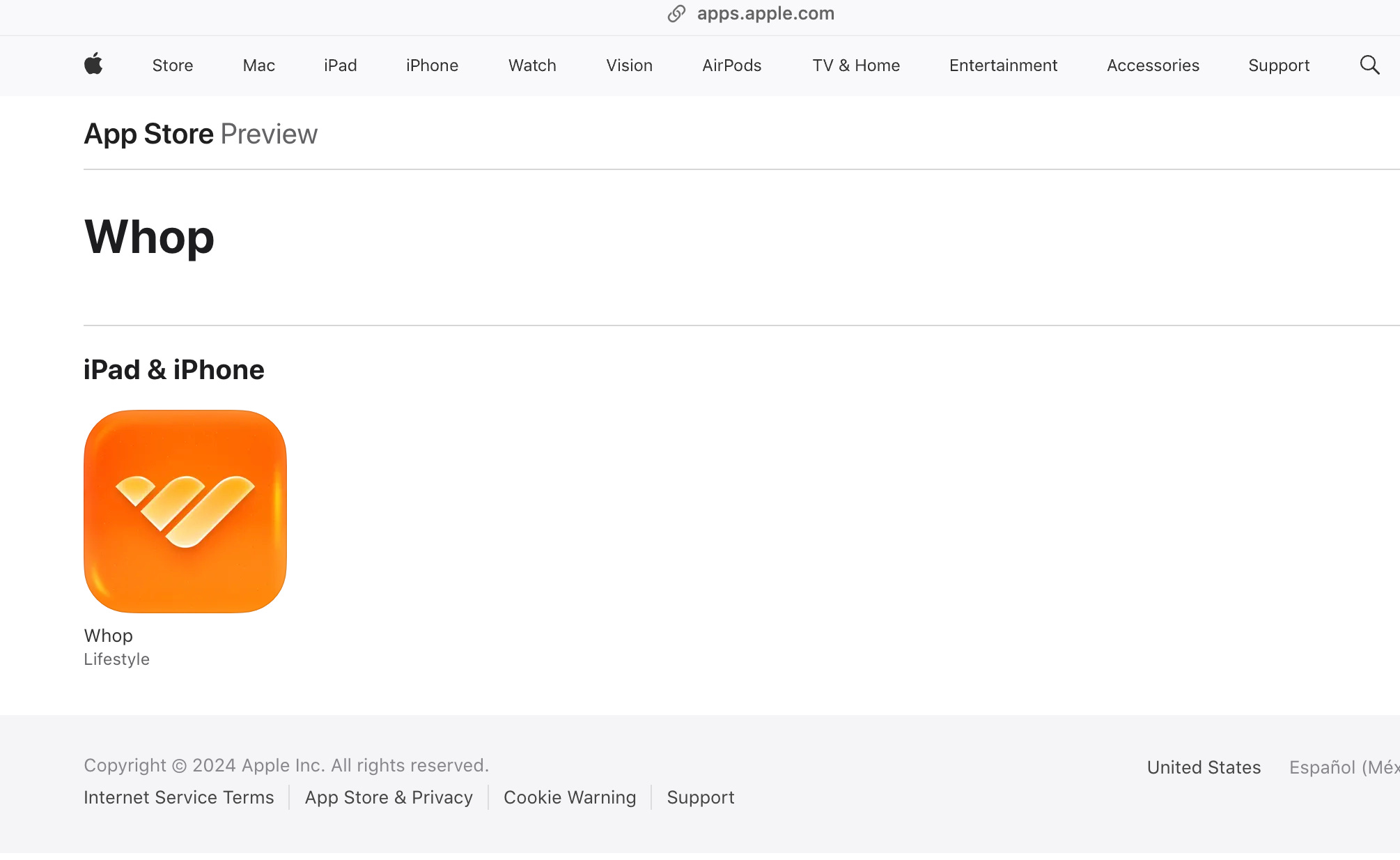Open the Internet Service Terms link
Image resolution: width=1400 pixels, height=860 pixels.
tap(179, 797)
